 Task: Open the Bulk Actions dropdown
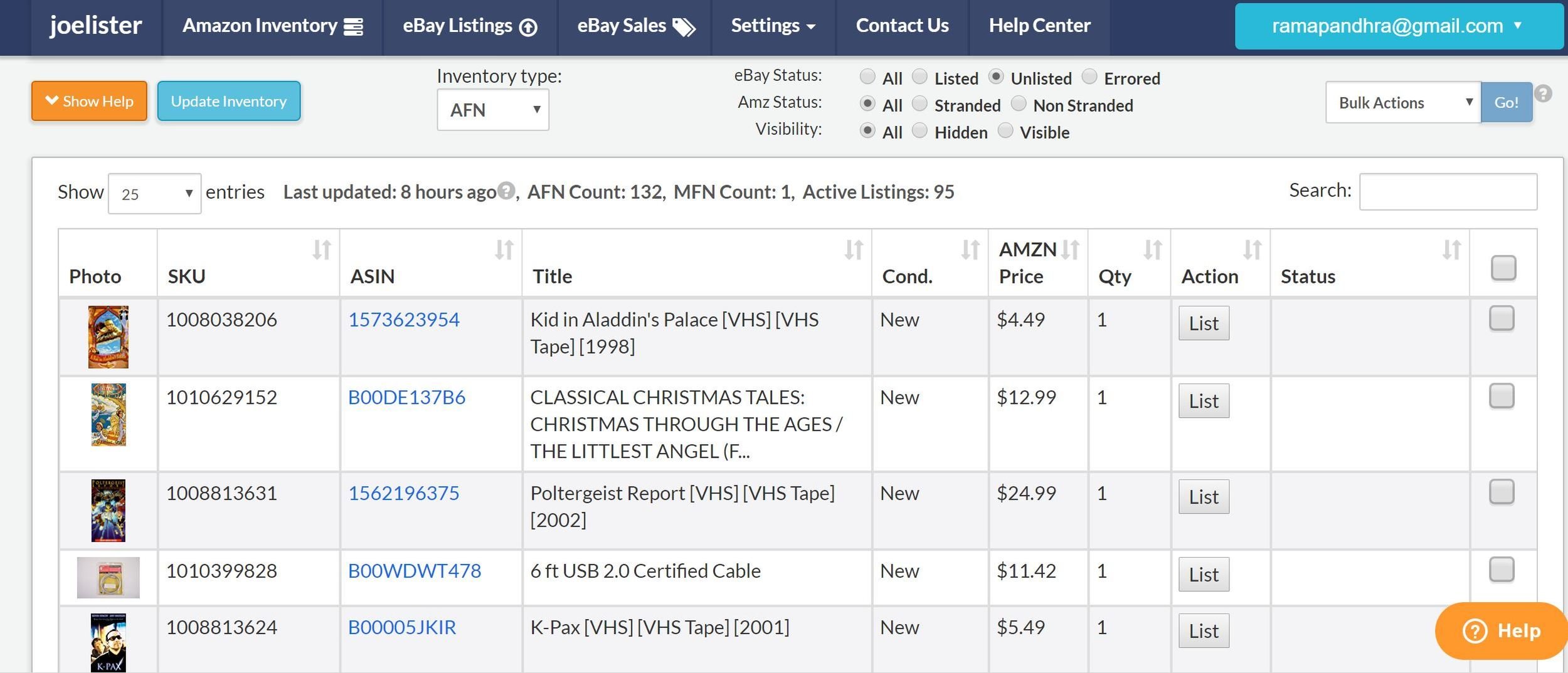tap(1403, 102)
